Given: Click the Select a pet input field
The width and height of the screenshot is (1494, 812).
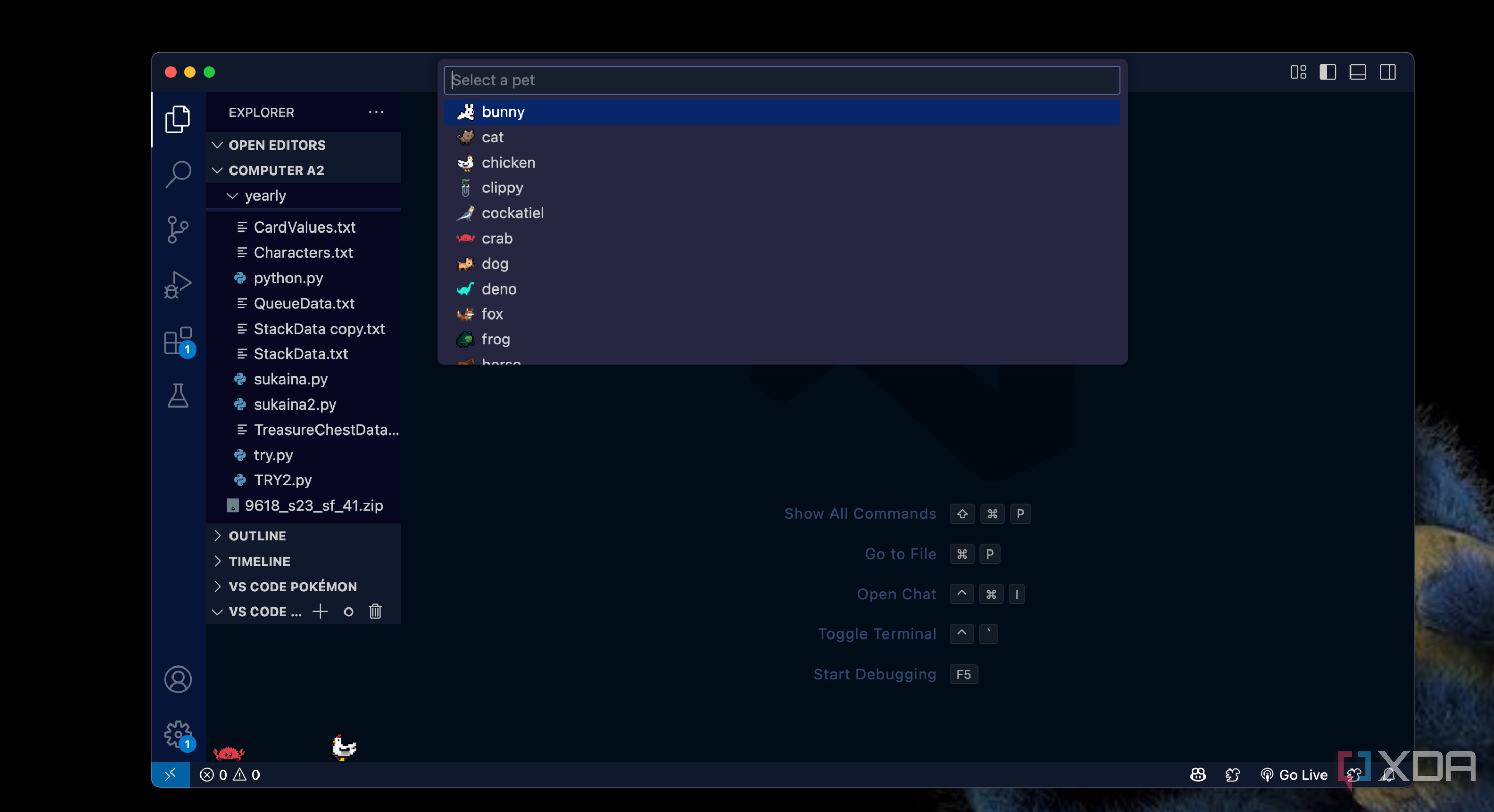Looking at the screenshot, I should pos(781,80).
